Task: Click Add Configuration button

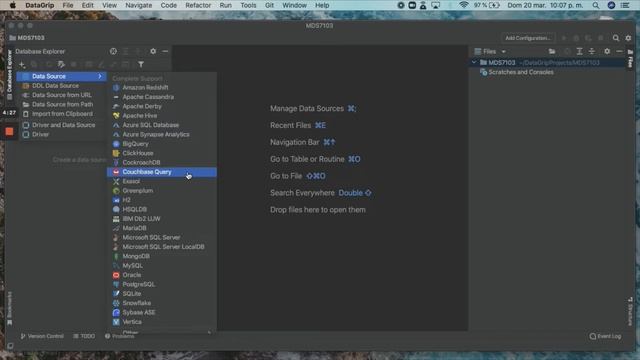Action: pos(528,38)
